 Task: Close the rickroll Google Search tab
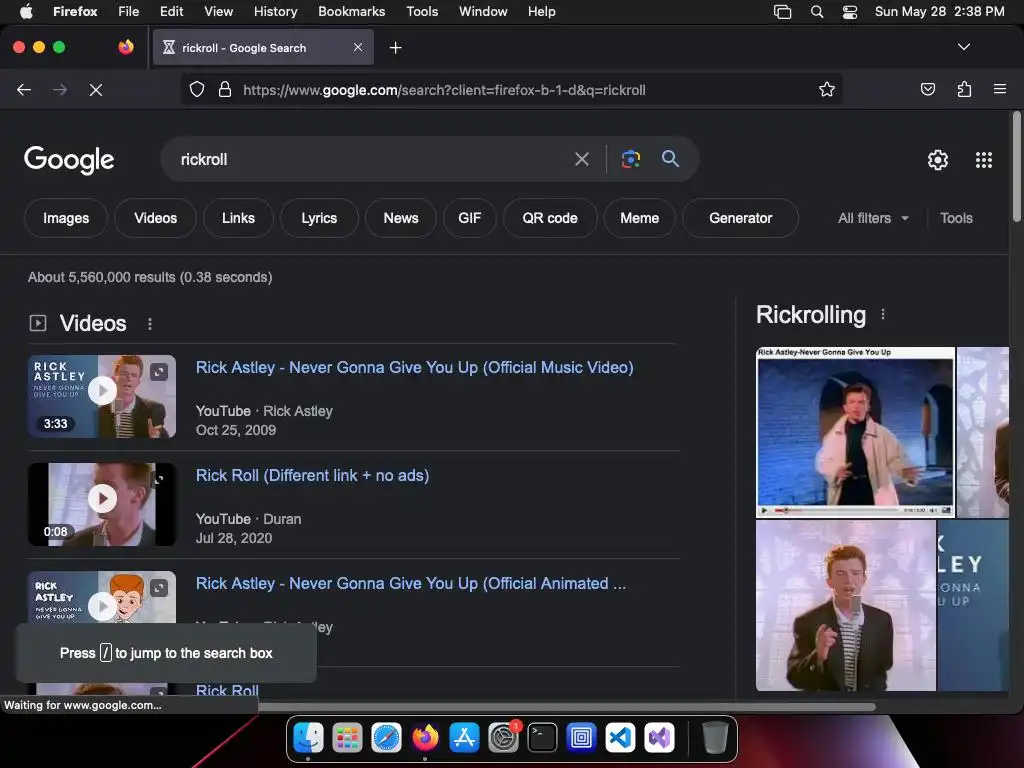[x=358, y=47]
